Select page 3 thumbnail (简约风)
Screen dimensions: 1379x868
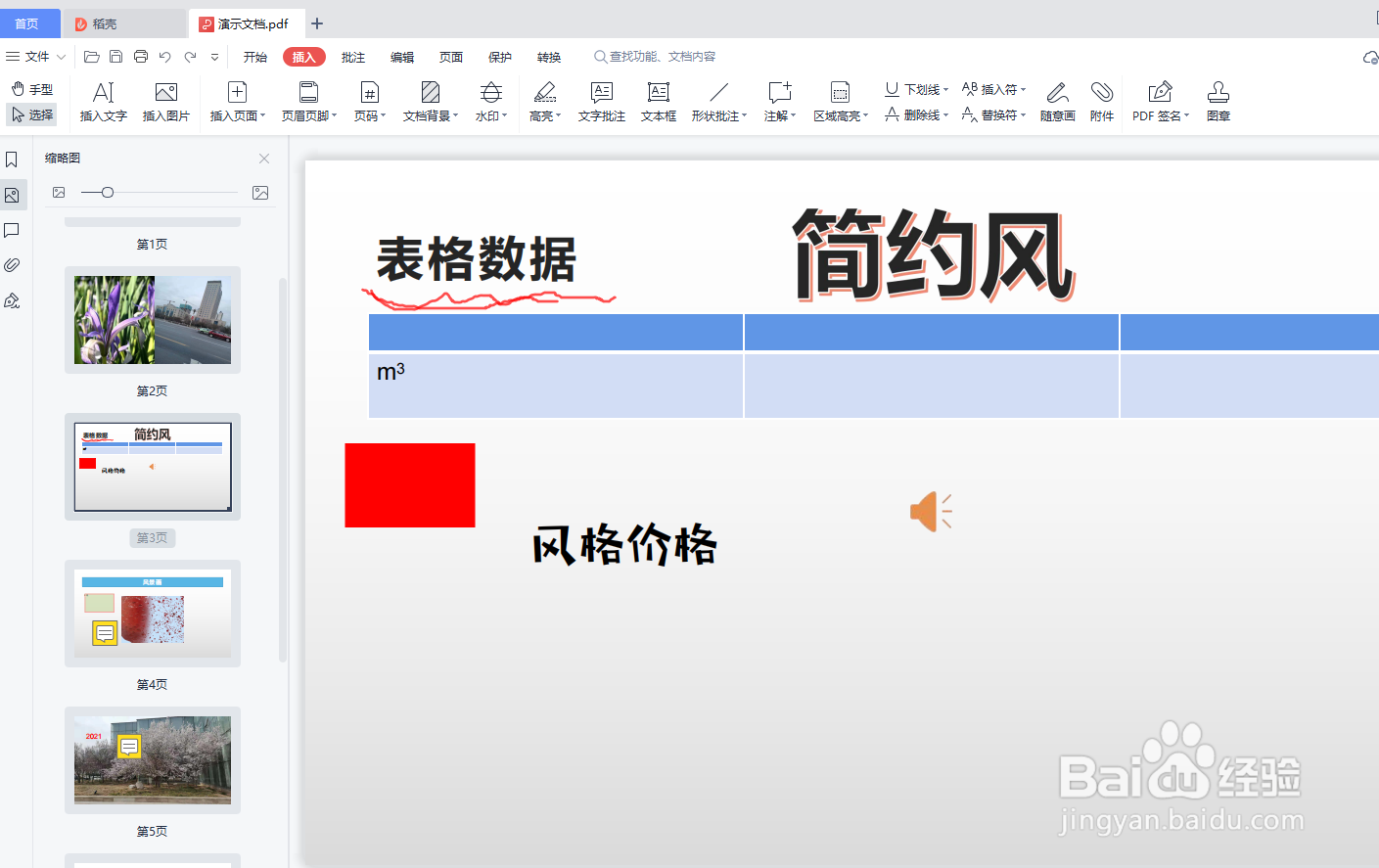tap(153, 467)
